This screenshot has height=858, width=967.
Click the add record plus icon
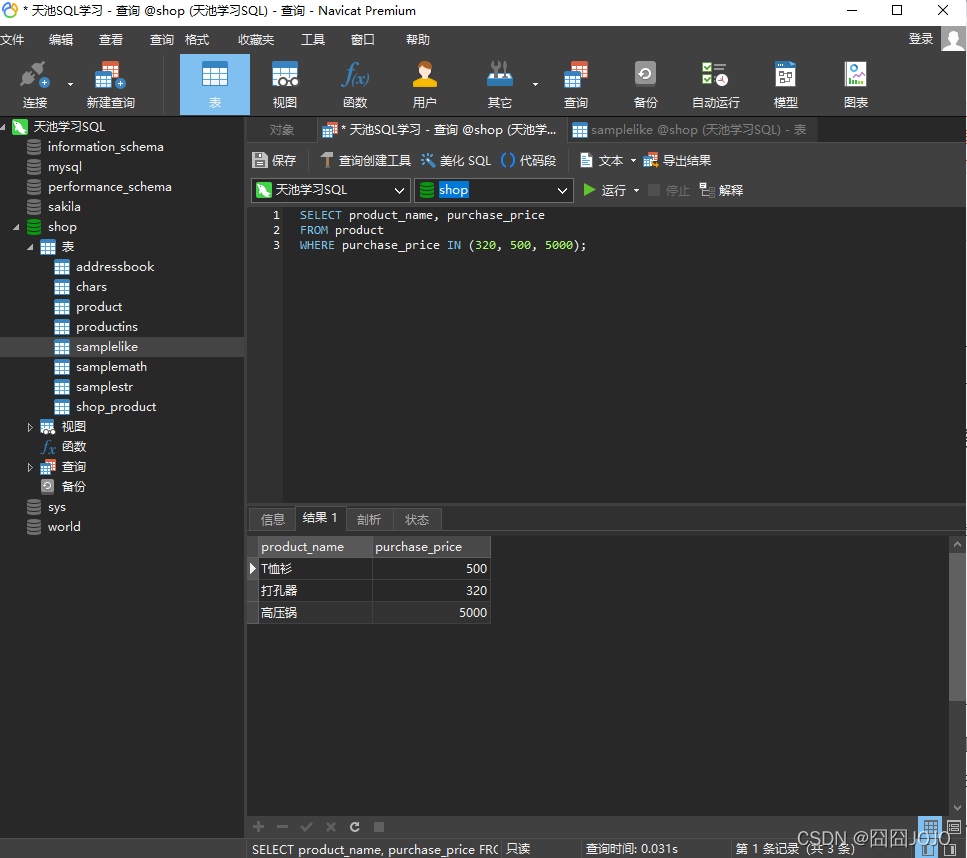(258, 827)
